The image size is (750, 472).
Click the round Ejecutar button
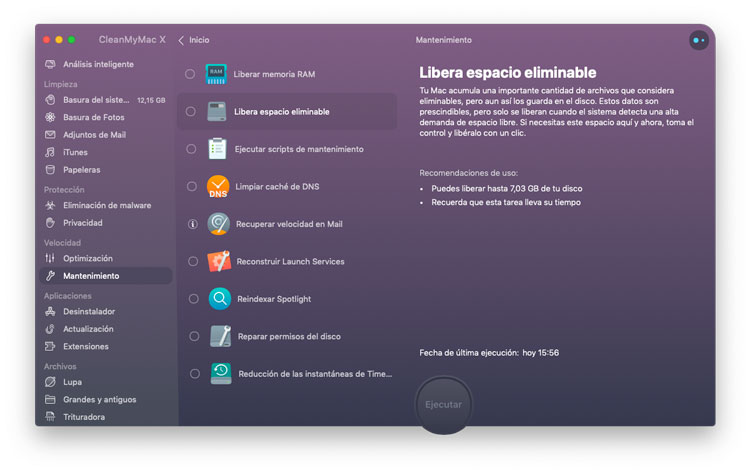(x=443, y=405)
